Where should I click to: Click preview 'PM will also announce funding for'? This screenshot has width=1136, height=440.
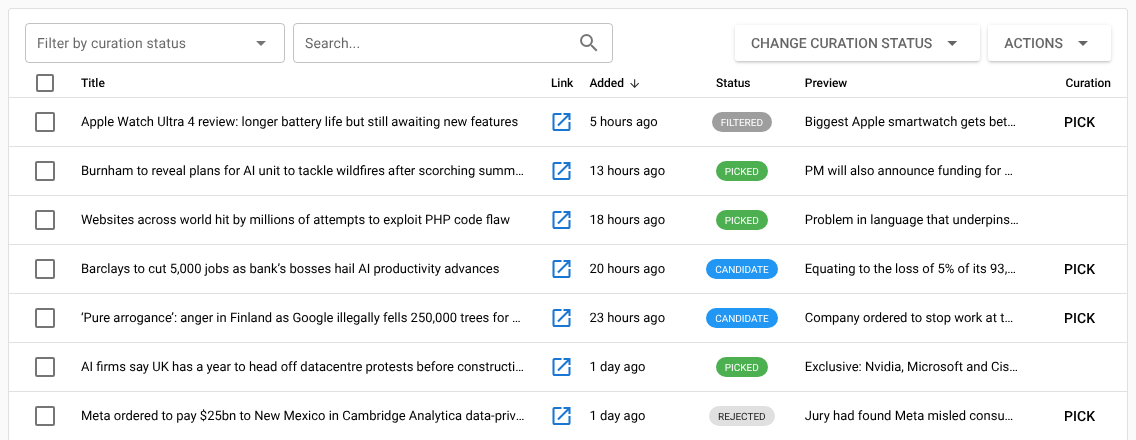tap(909, 171)
